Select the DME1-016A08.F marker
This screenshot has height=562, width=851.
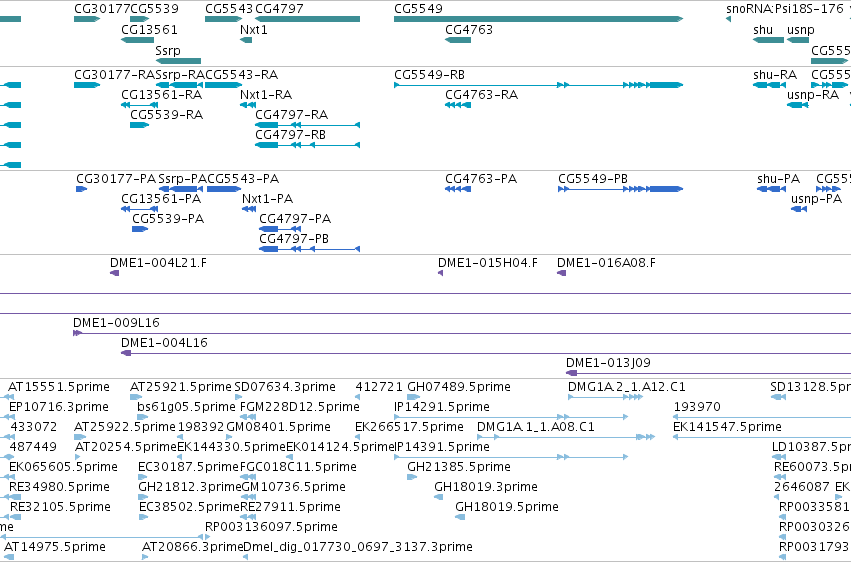(x=562, y=273)
